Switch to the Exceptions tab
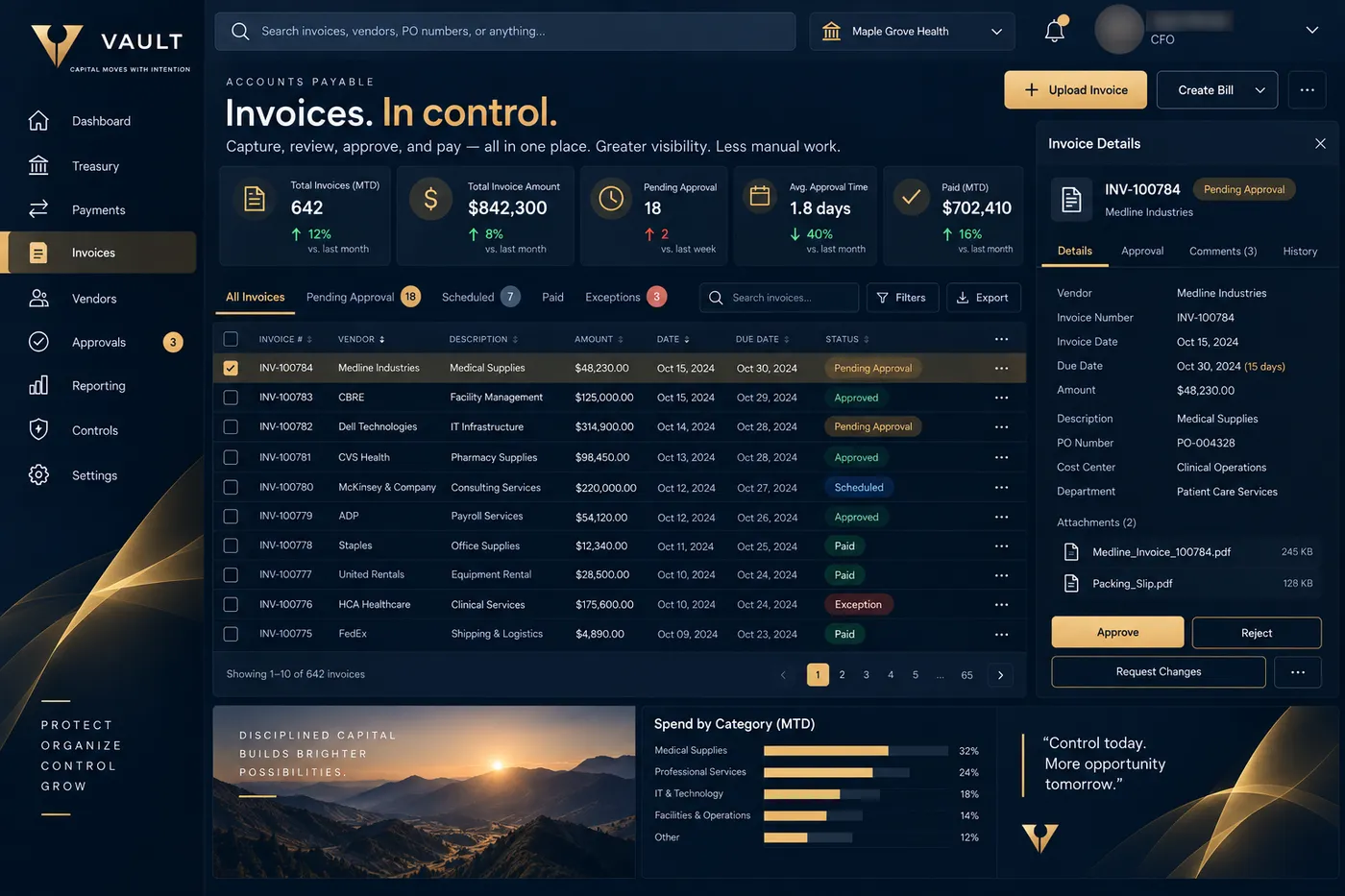 click(625, 297)
